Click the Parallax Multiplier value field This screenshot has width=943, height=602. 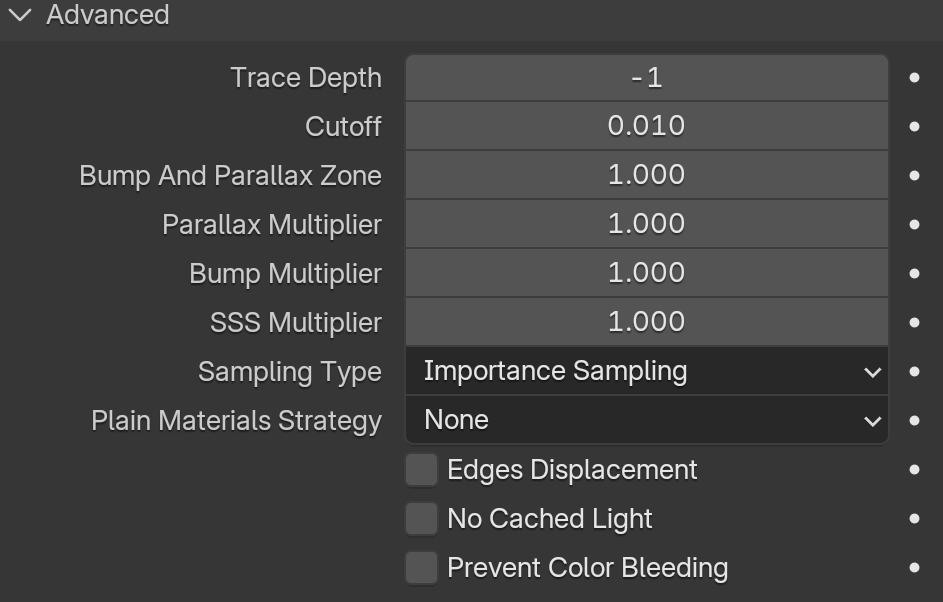(x=647, y=224)
